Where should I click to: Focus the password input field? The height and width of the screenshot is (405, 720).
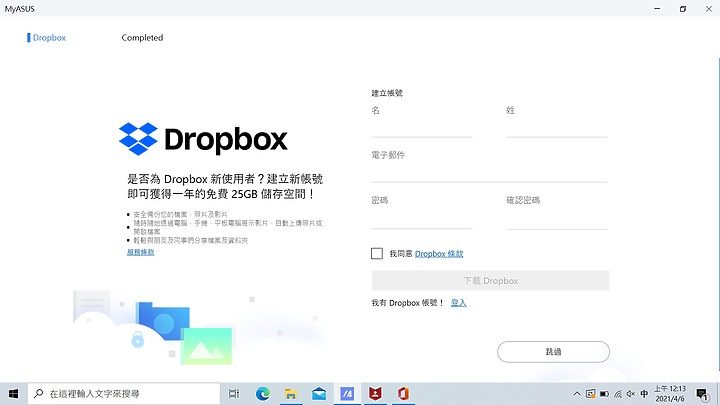coord(422,219)
